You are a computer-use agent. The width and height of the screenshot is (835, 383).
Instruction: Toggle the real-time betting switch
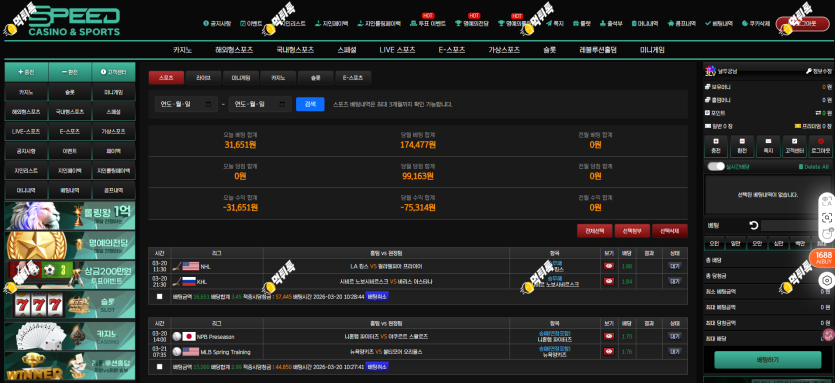click(x=716, y=167)
